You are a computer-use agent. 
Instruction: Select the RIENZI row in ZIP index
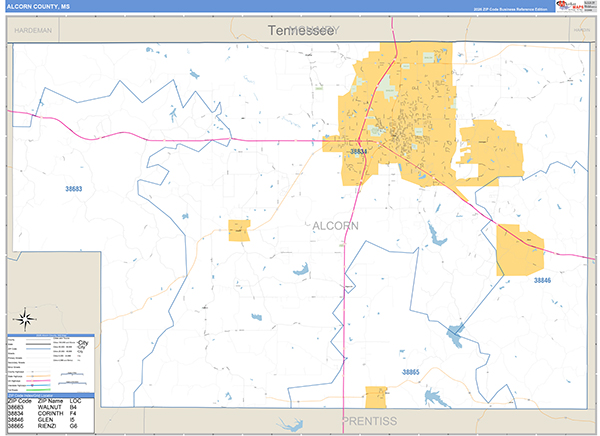tap(45, 426)
